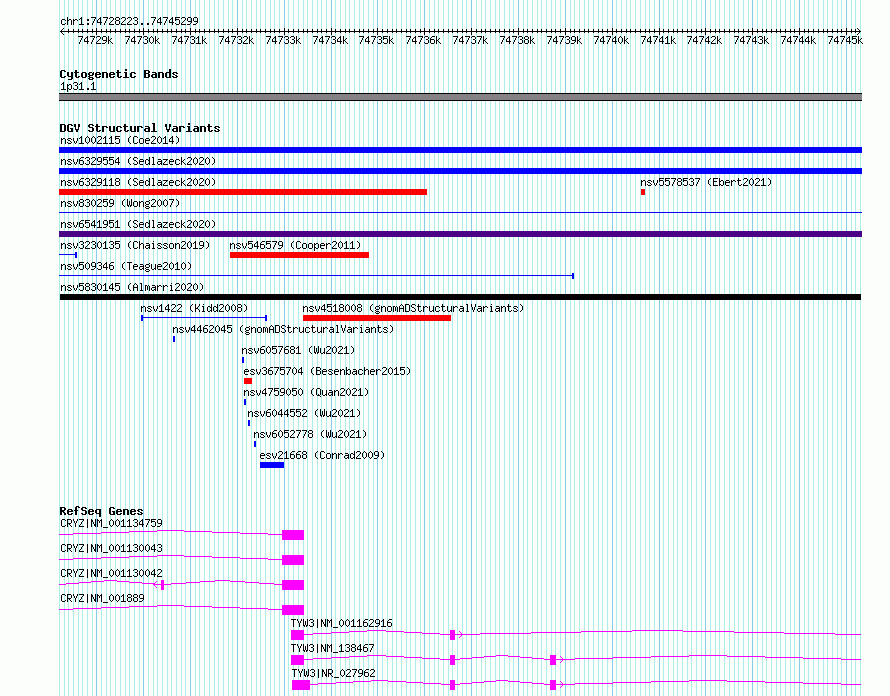
Task: Open the nsv3230135 (Chaisson2019) variant label
Action: pos(135,245)
